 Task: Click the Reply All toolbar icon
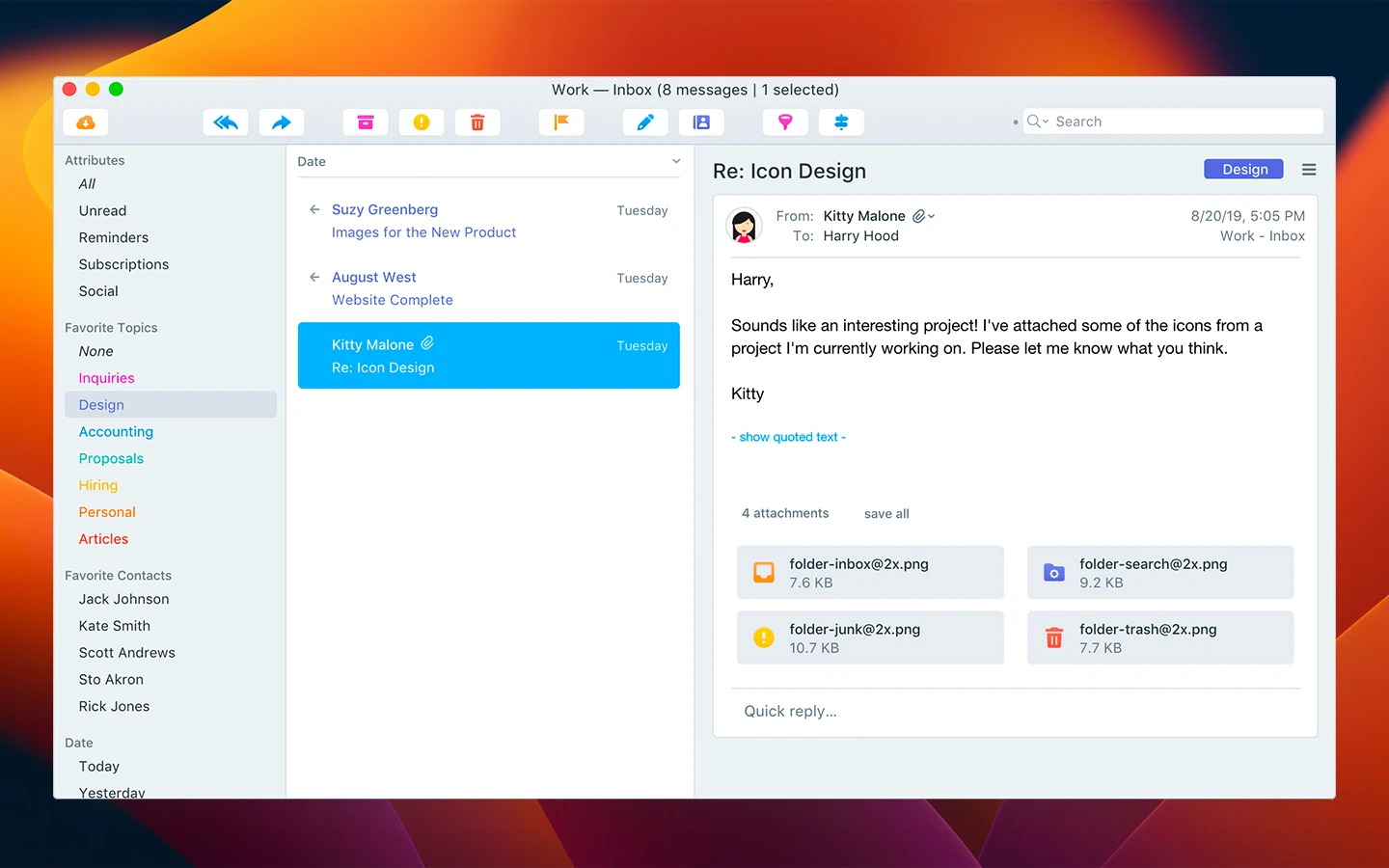[x=226, y=122]
